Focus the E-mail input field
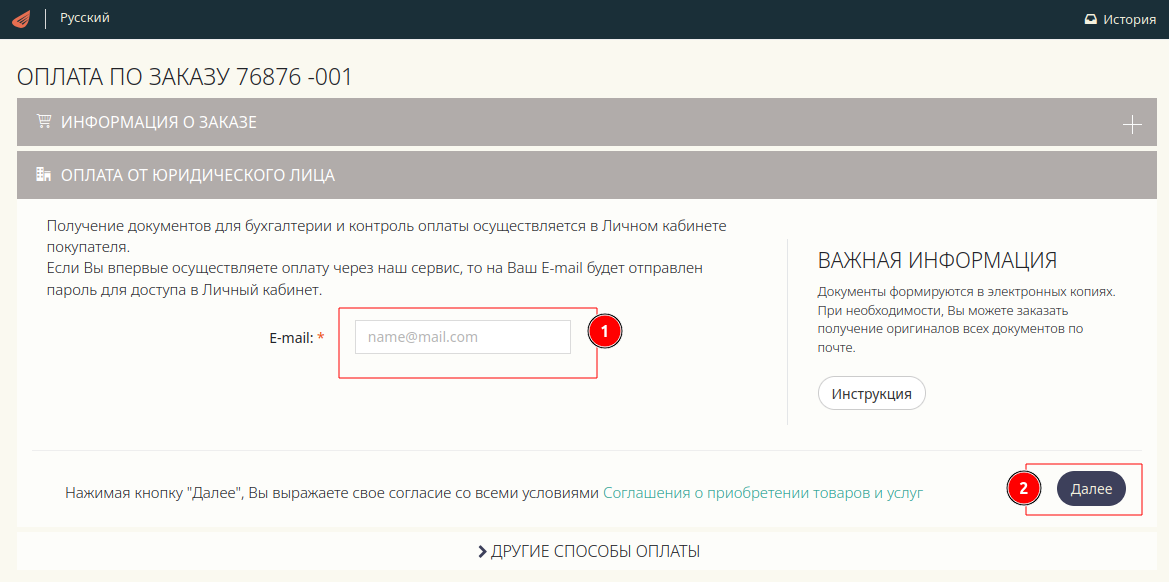 click(x=462, y=337)
